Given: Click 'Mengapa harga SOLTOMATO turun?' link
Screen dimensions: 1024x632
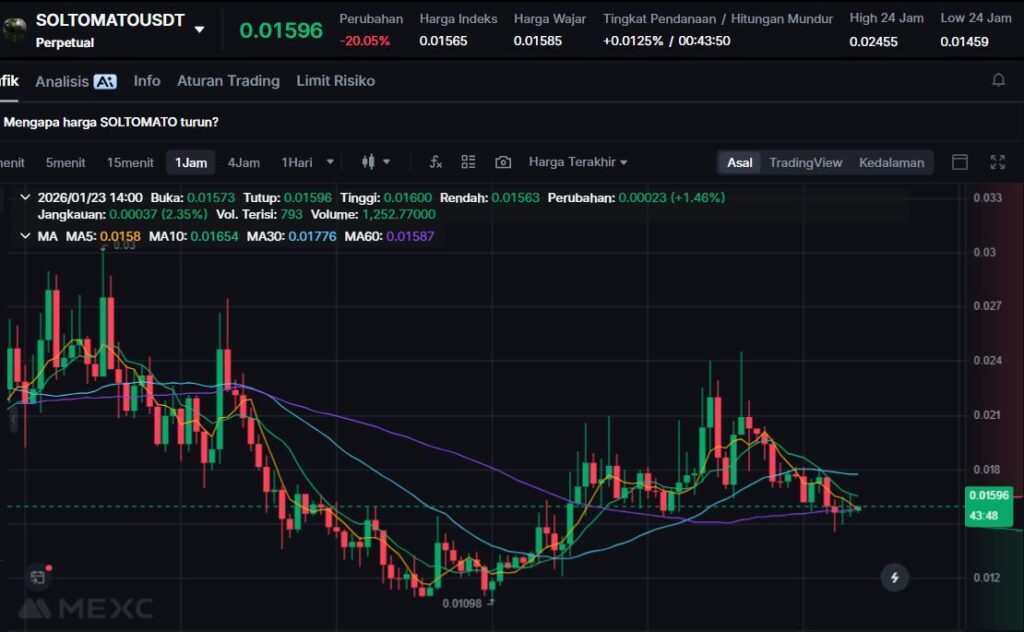Looking at the screenshot, I should [111, 122].
